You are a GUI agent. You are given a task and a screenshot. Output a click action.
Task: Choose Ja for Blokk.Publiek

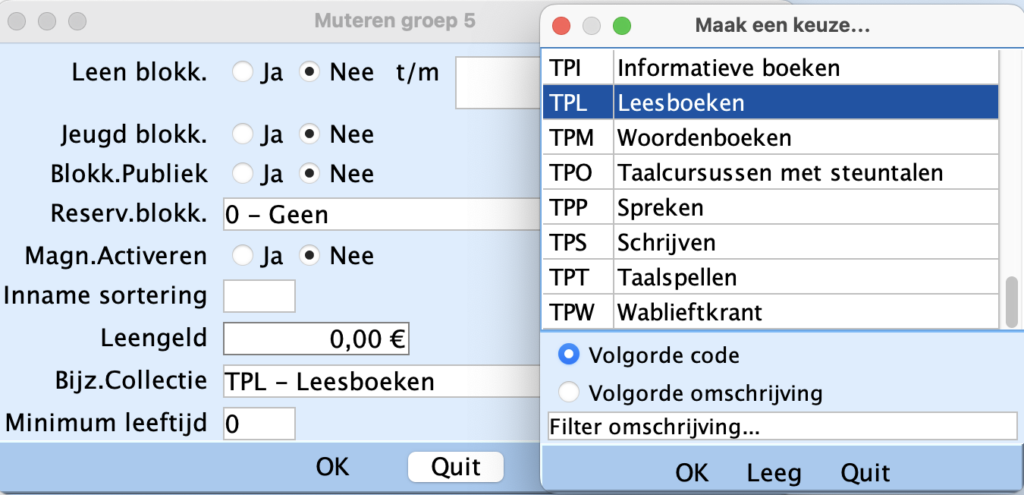243,174
